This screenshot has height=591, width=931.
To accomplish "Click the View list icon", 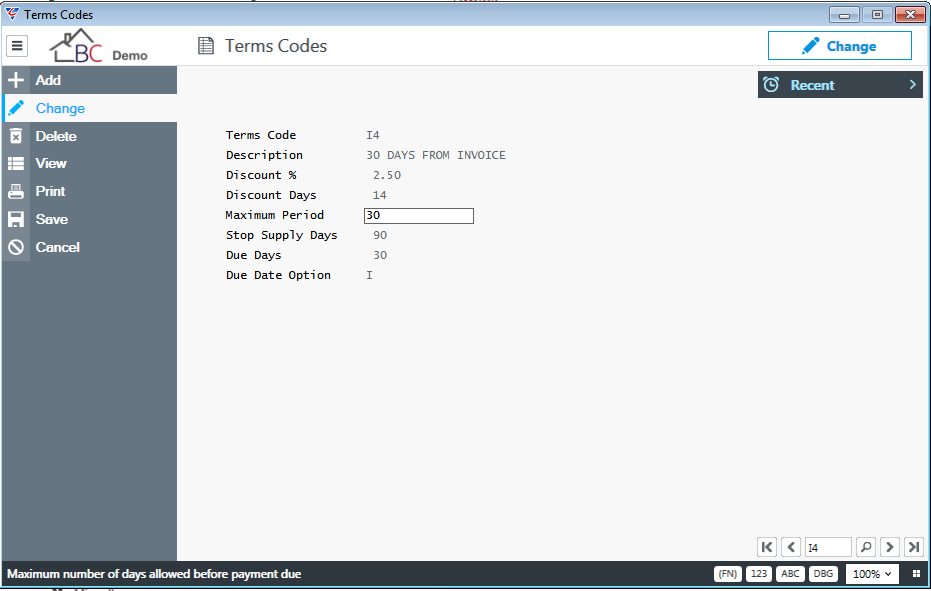I will pos(16,163).
